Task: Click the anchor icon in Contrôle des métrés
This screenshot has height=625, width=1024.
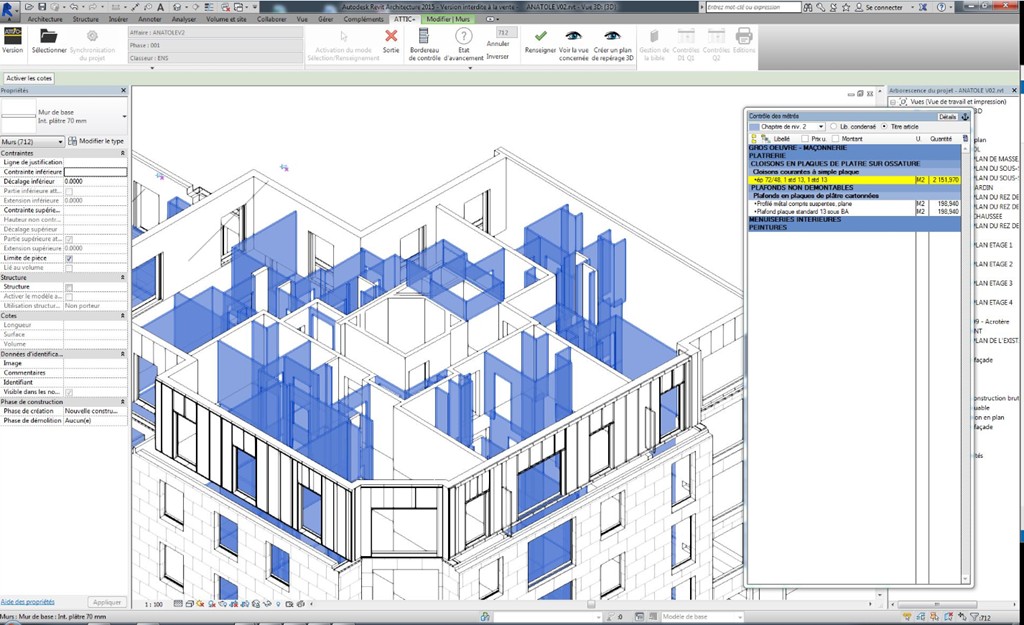Action: [x=965, y=117]
